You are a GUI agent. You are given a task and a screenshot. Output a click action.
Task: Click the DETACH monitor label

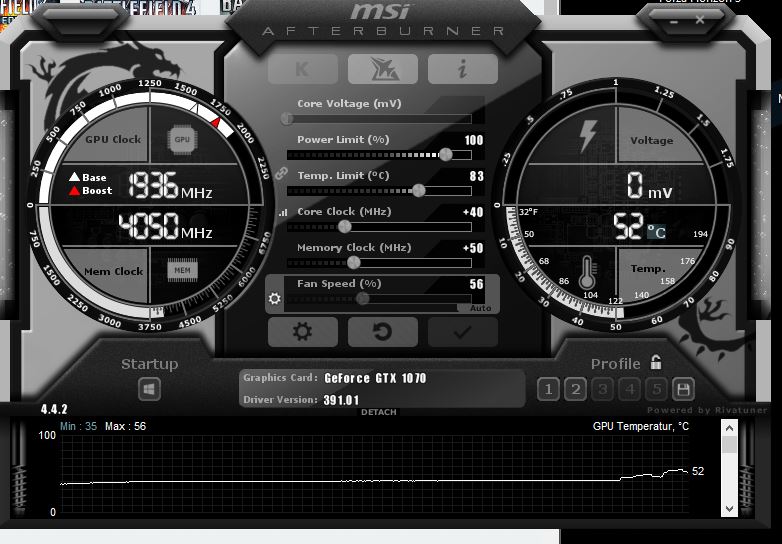[379, 412]
